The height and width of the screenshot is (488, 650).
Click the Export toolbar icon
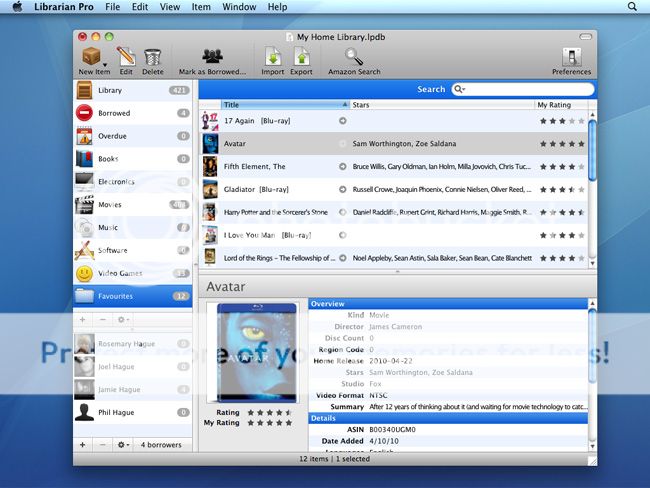(x=301, y=56)
